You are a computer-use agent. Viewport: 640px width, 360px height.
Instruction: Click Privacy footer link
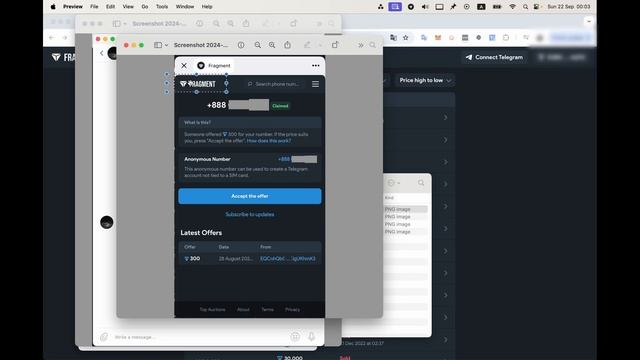pyautogui.click(x=292, y=309)
